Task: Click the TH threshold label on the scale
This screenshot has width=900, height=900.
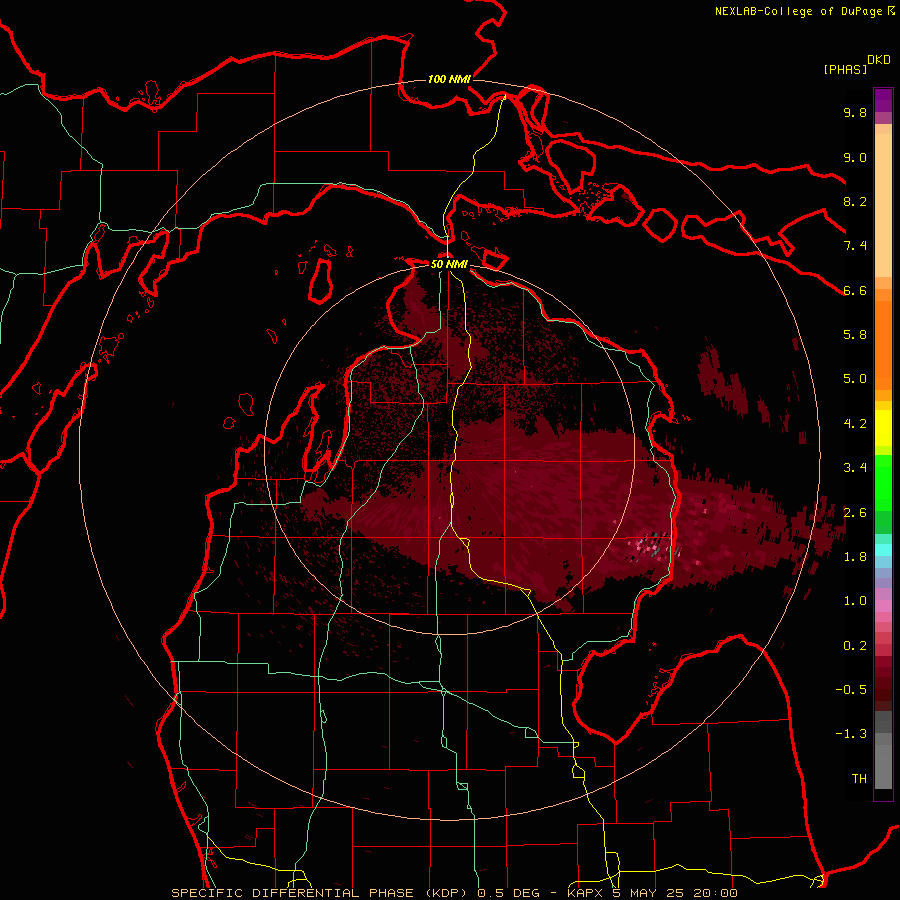Action: point(859,779)
